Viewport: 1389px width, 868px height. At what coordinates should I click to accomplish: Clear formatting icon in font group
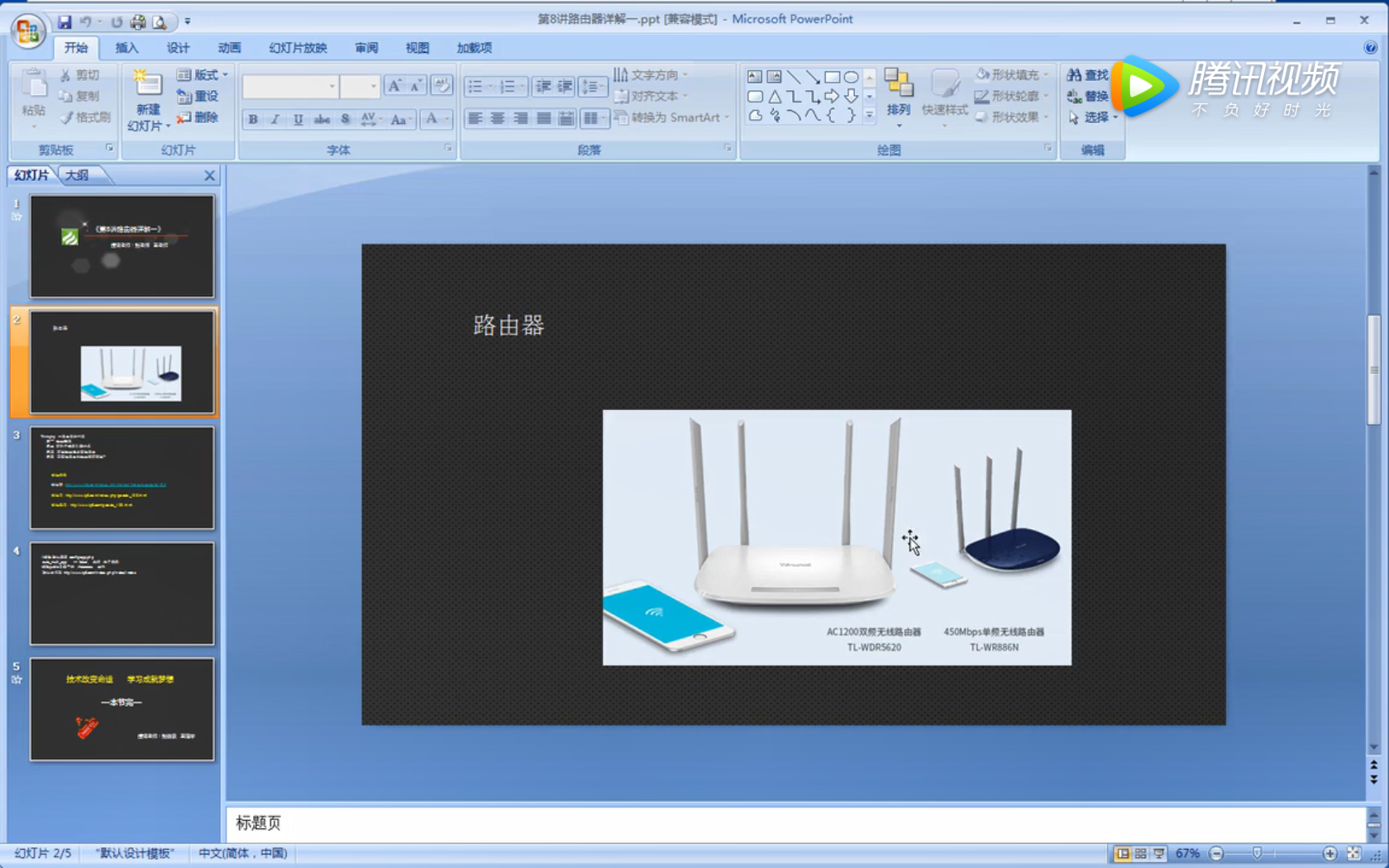442,85
